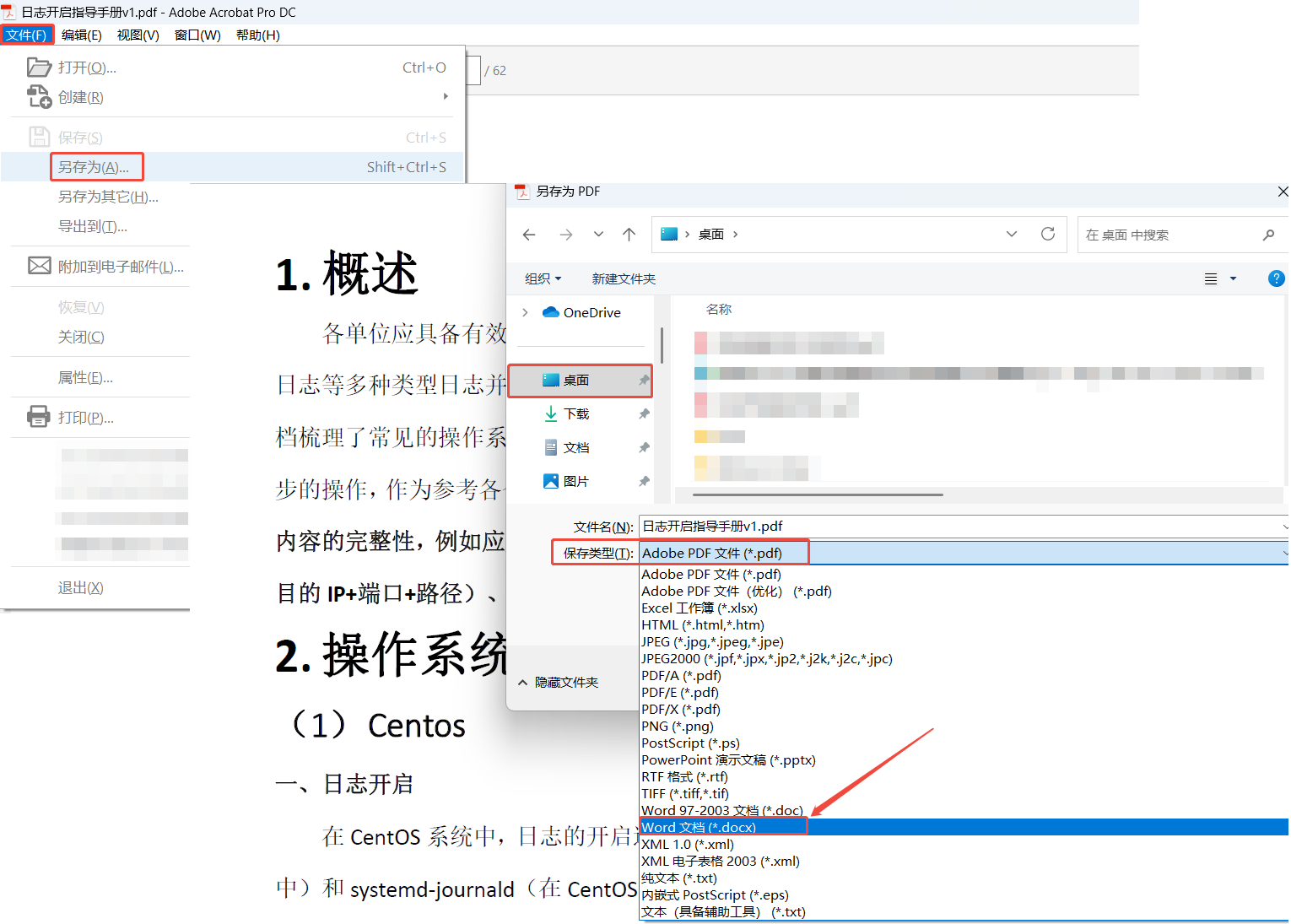The height and width of the screenshot is (924, 1291).
Task: Click the refresh icon by address bar
Action: click(x=1048, y=234)
